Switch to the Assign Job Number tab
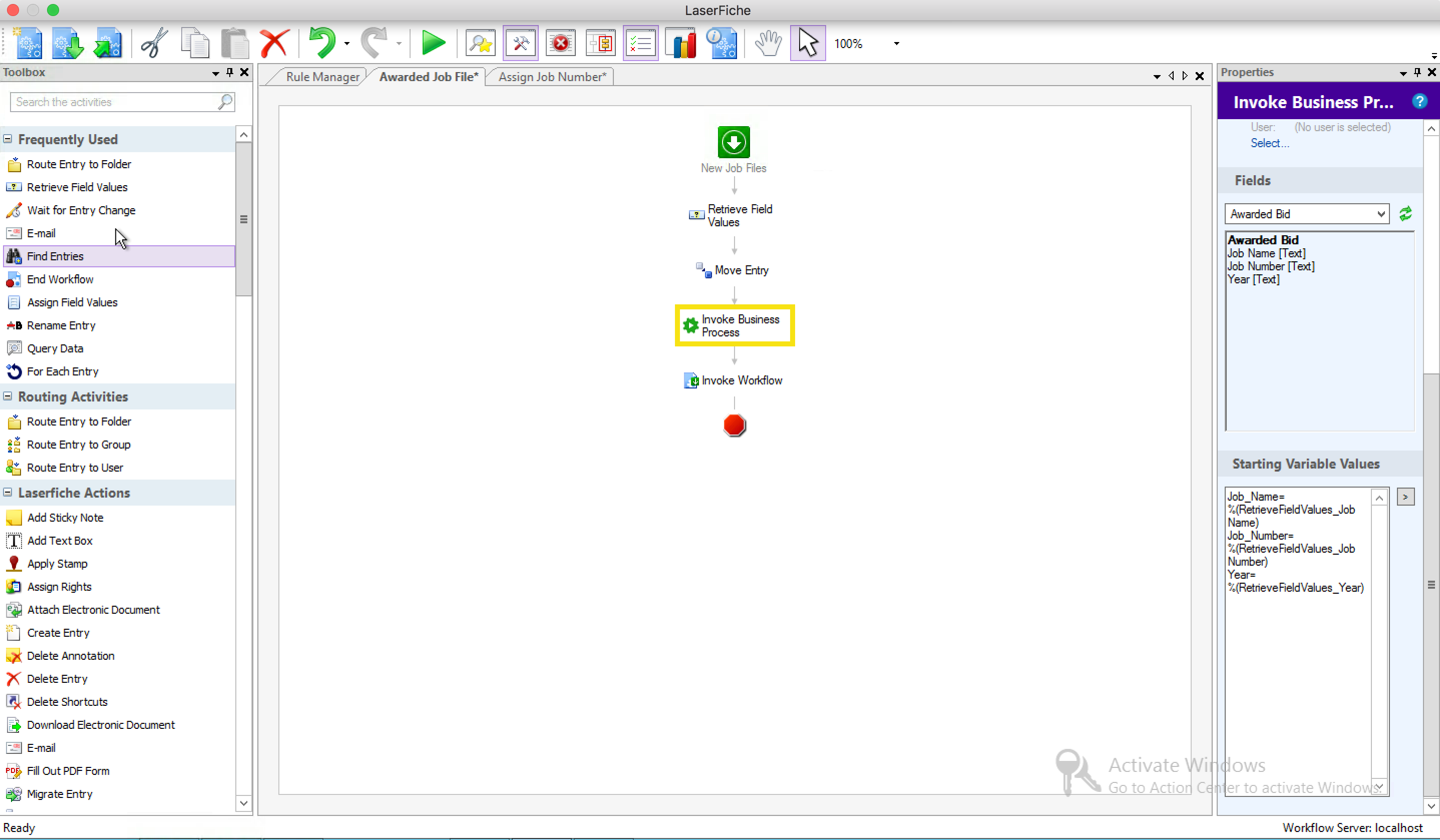This screenshot has height=840, width=1440. pyautogui.click(x=551, y=77)
